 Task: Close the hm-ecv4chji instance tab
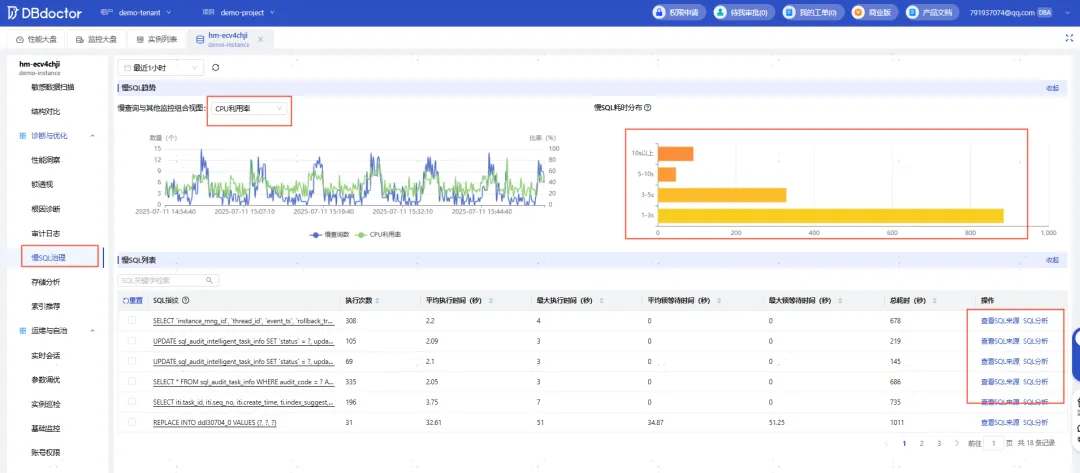coord(260,39)
